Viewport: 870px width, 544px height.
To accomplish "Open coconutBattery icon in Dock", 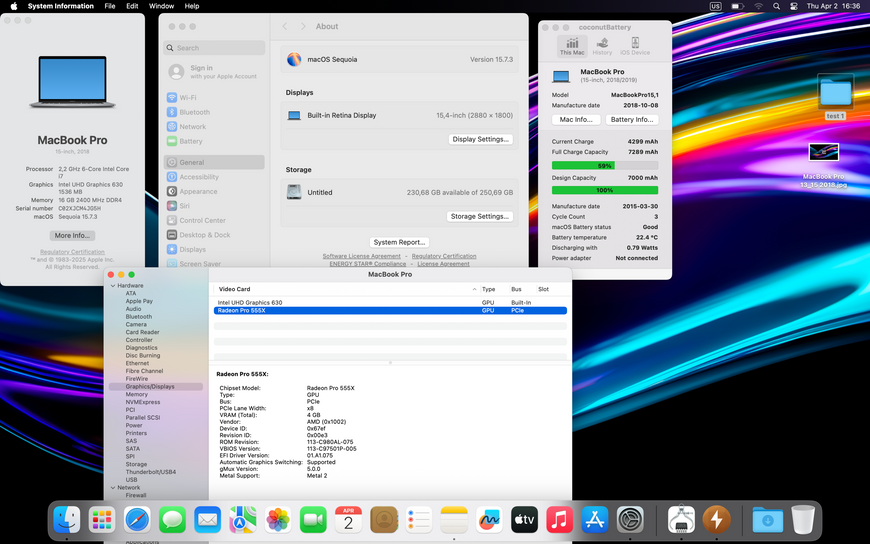I will pos(716,520).
